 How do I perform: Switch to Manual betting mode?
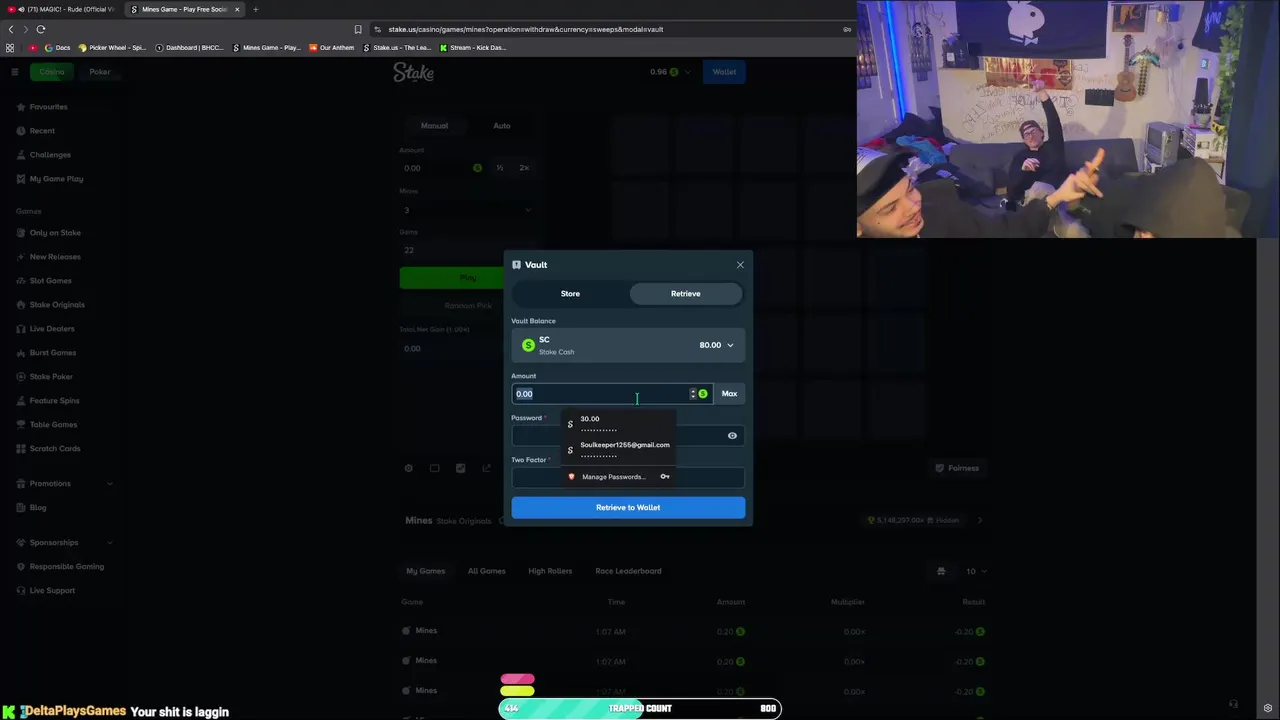[434, 126]
